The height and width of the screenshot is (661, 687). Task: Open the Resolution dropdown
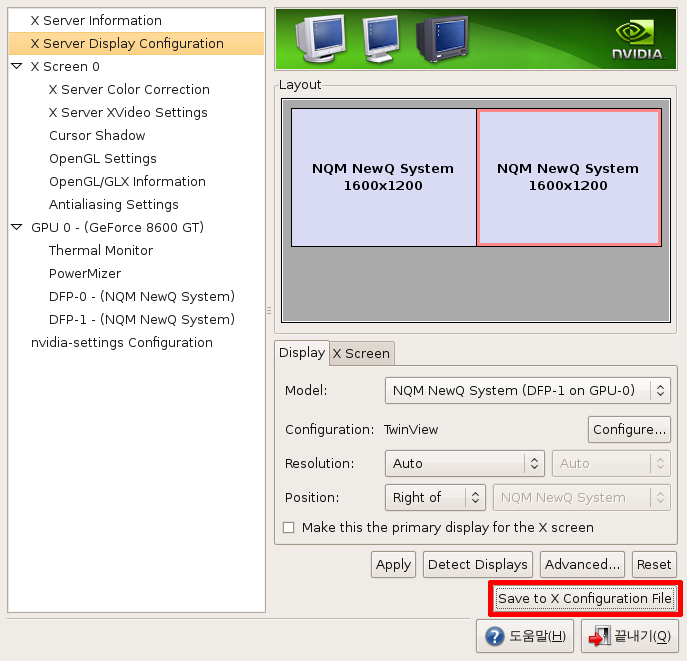(464, 463)
